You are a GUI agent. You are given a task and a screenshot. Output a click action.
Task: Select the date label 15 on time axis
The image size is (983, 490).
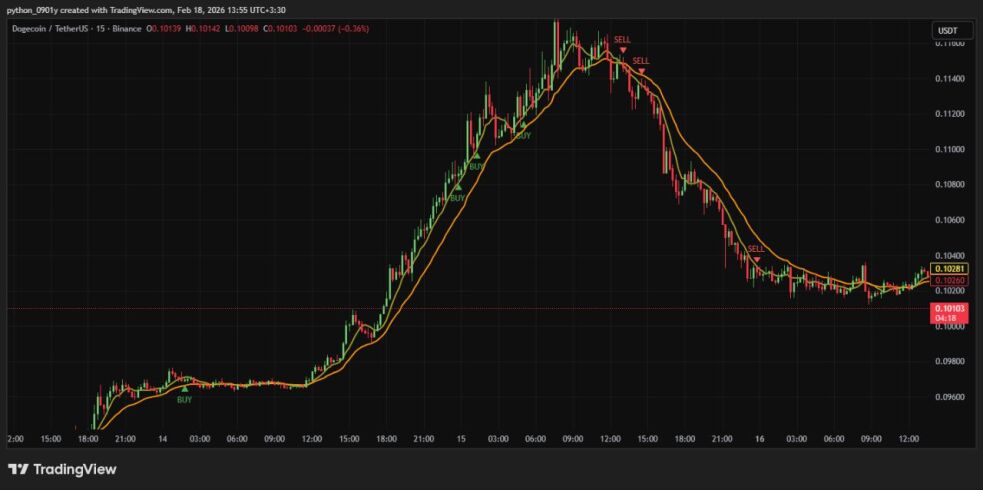(461, 439)
